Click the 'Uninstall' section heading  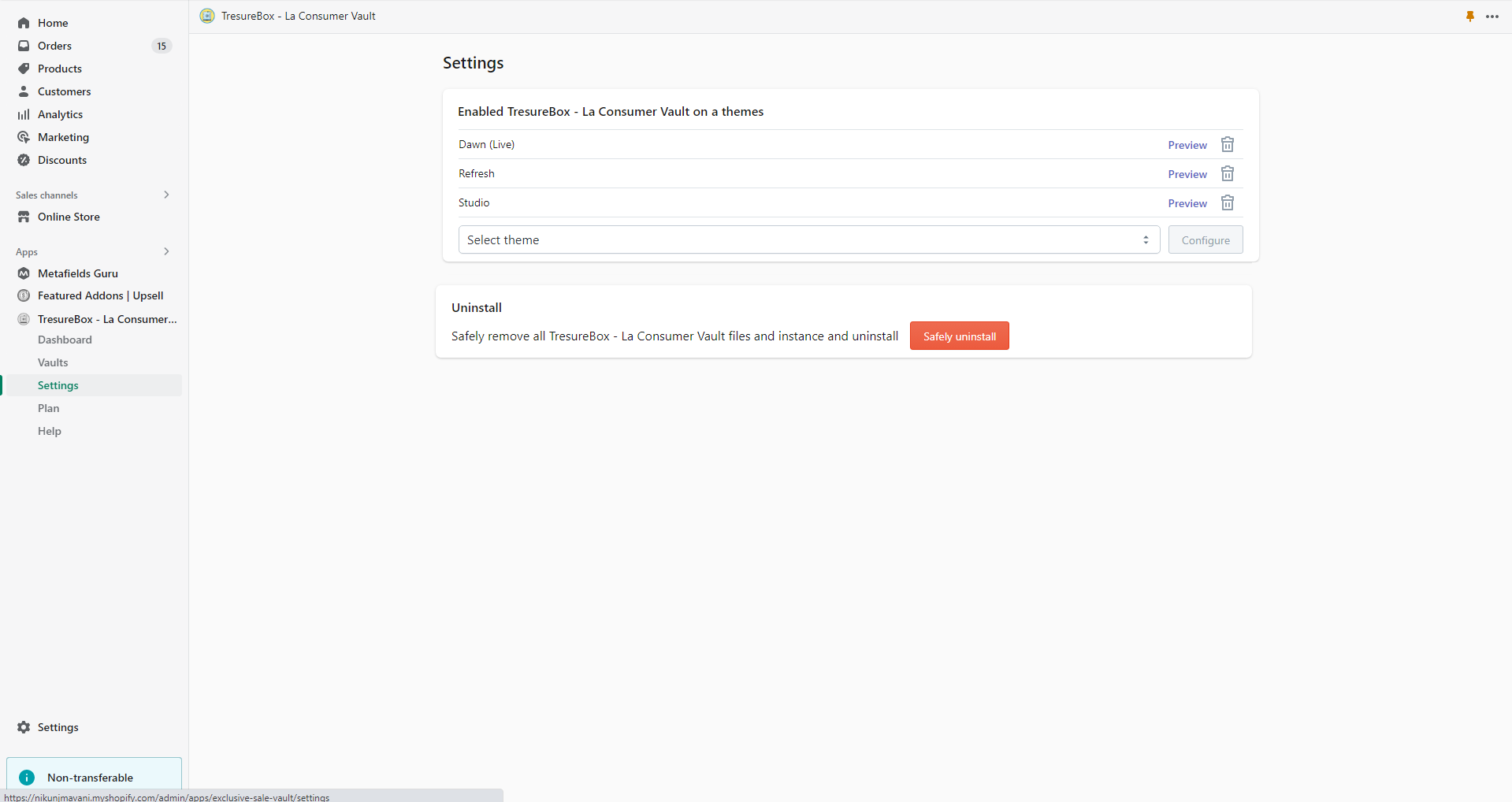click(477, 307)
